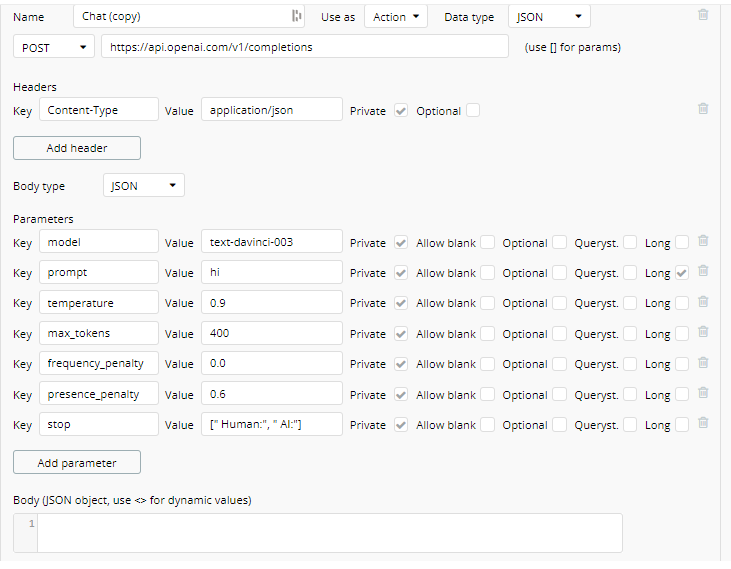Viewport: 731px width, 569px height.
Task: Click the API endpoint URL field
Action: click(305, 47)
